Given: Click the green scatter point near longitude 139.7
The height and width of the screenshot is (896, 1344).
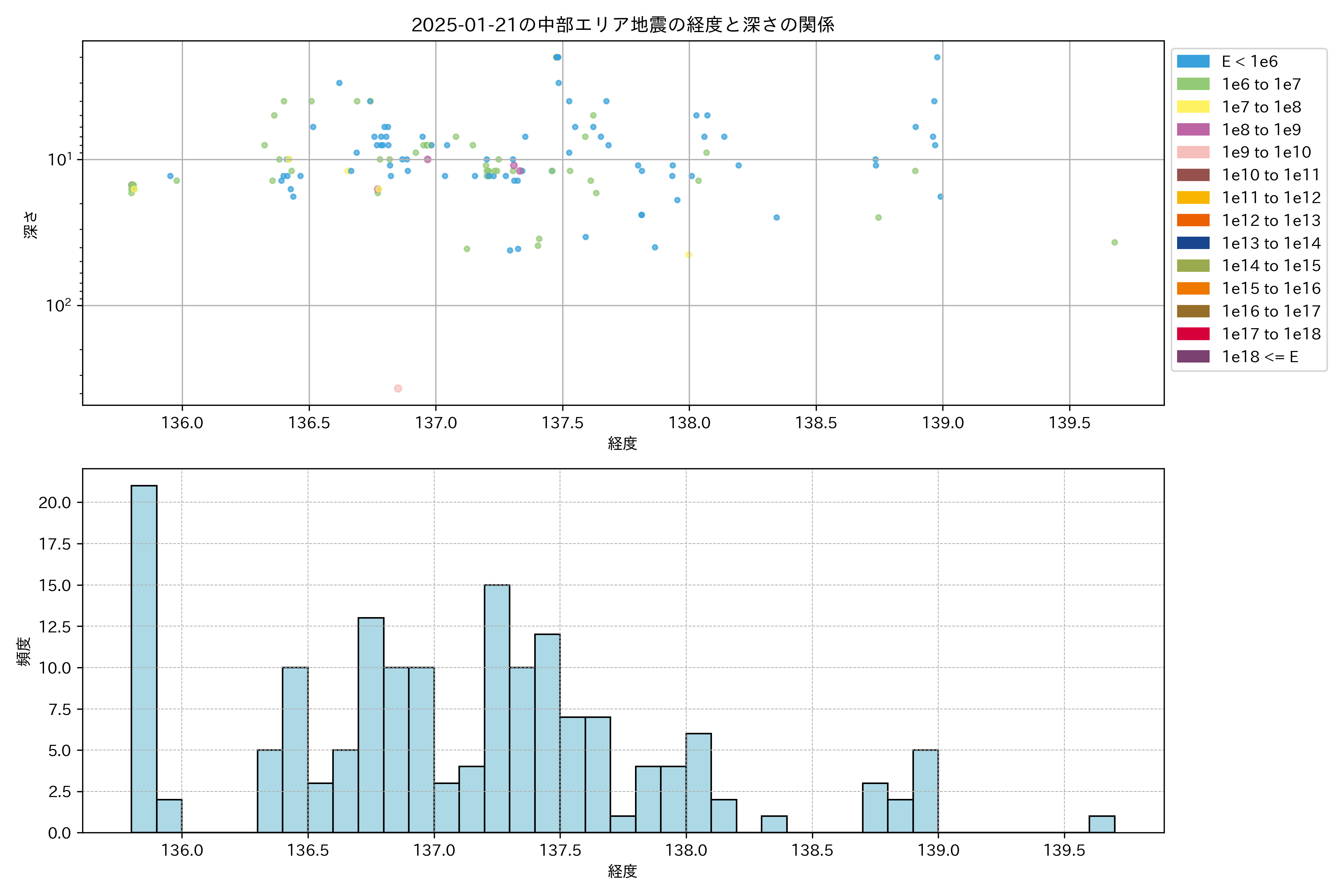Looking at the screenshot, I should (x=1114, y=242).
